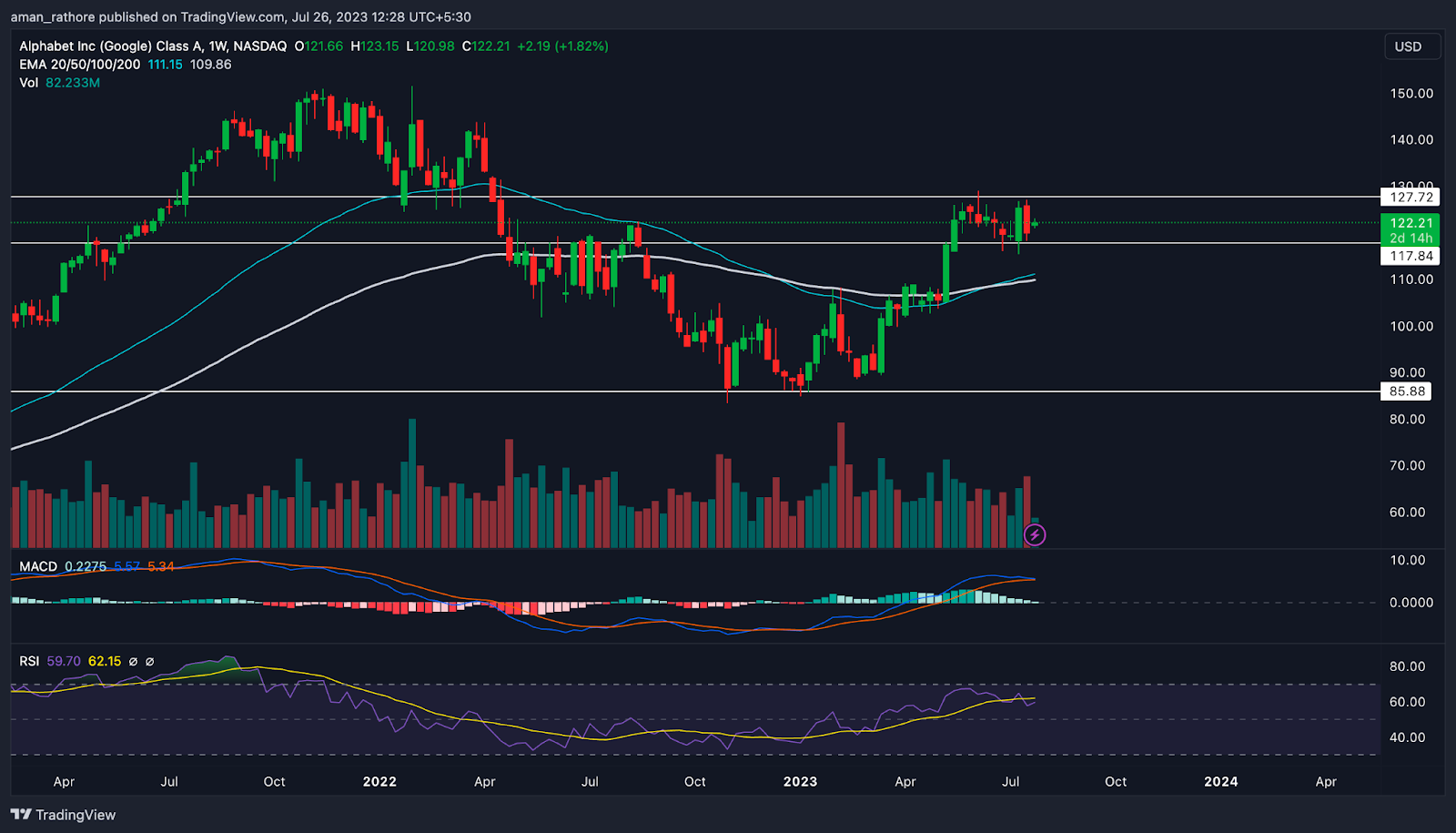Click the 85.88 price label
The width and height of the screenshot is (1456, 833).
click(1407, 391)
